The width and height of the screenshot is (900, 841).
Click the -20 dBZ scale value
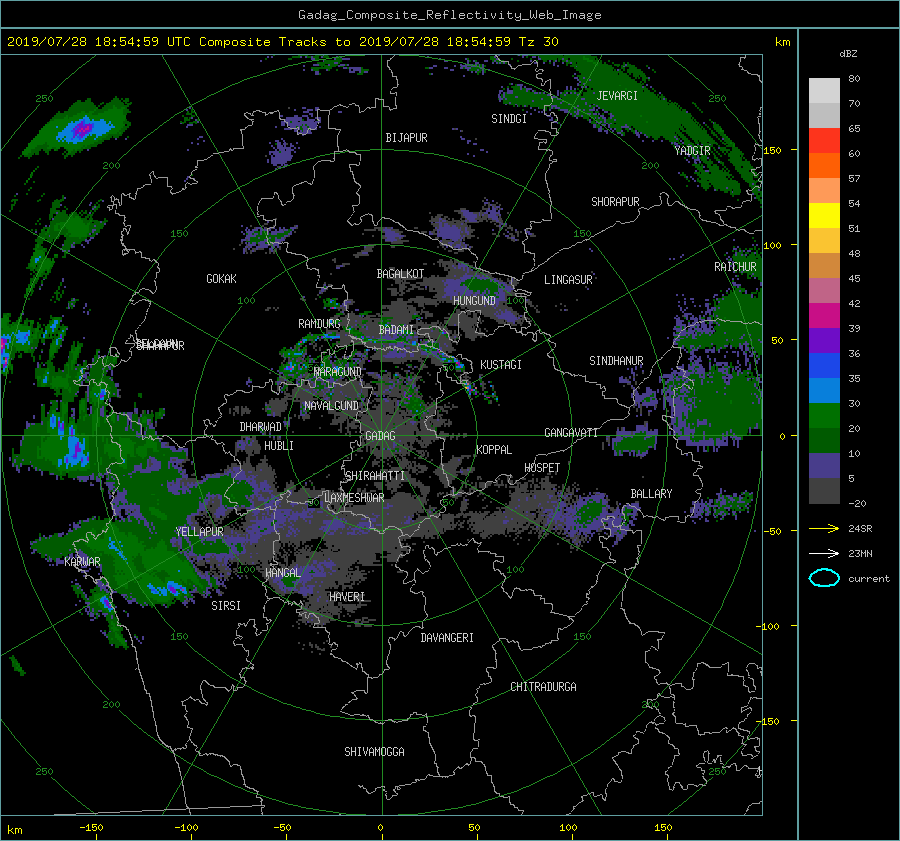[x=857, y=503]
